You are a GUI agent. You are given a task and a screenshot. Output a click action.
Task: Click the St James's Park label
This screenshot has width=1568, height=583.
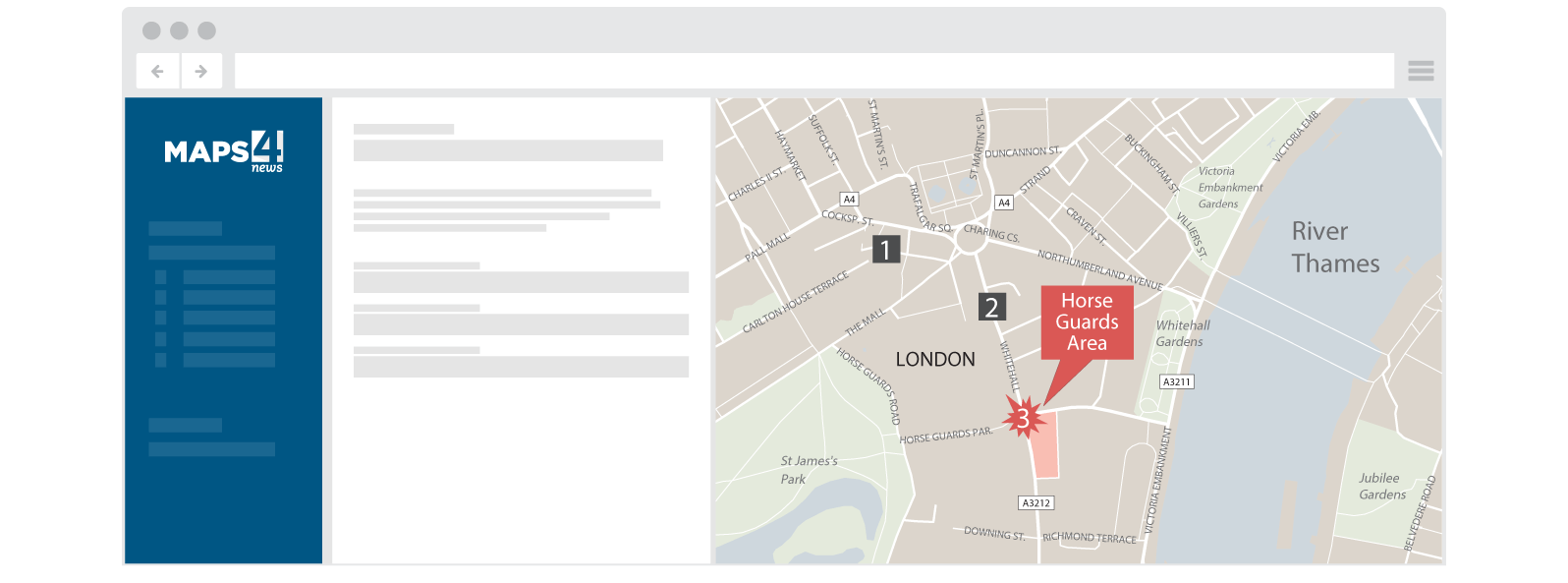coord(809,470)
